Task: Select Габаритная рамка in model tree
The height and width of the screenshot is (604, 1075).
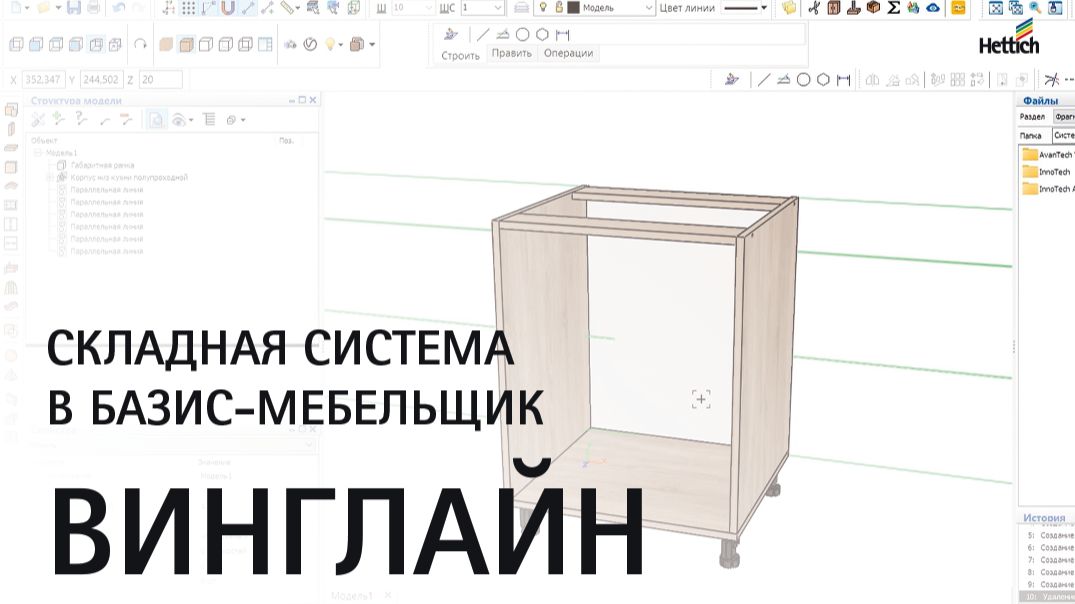Action: click(x=102, y=165)
